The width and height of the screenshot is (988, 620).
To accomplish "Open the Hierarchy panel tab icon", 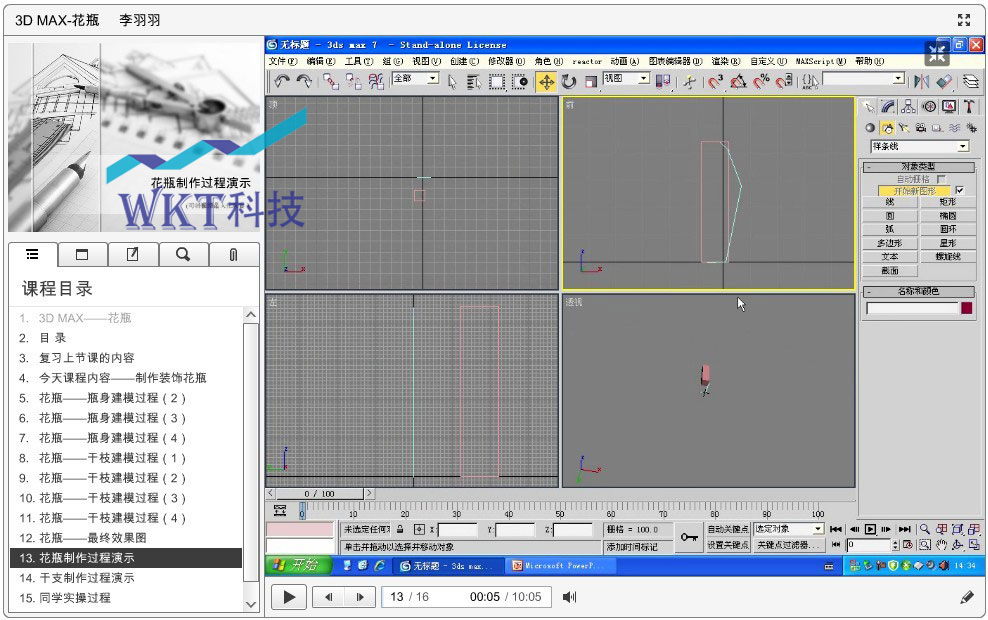I will click(908, 106).
